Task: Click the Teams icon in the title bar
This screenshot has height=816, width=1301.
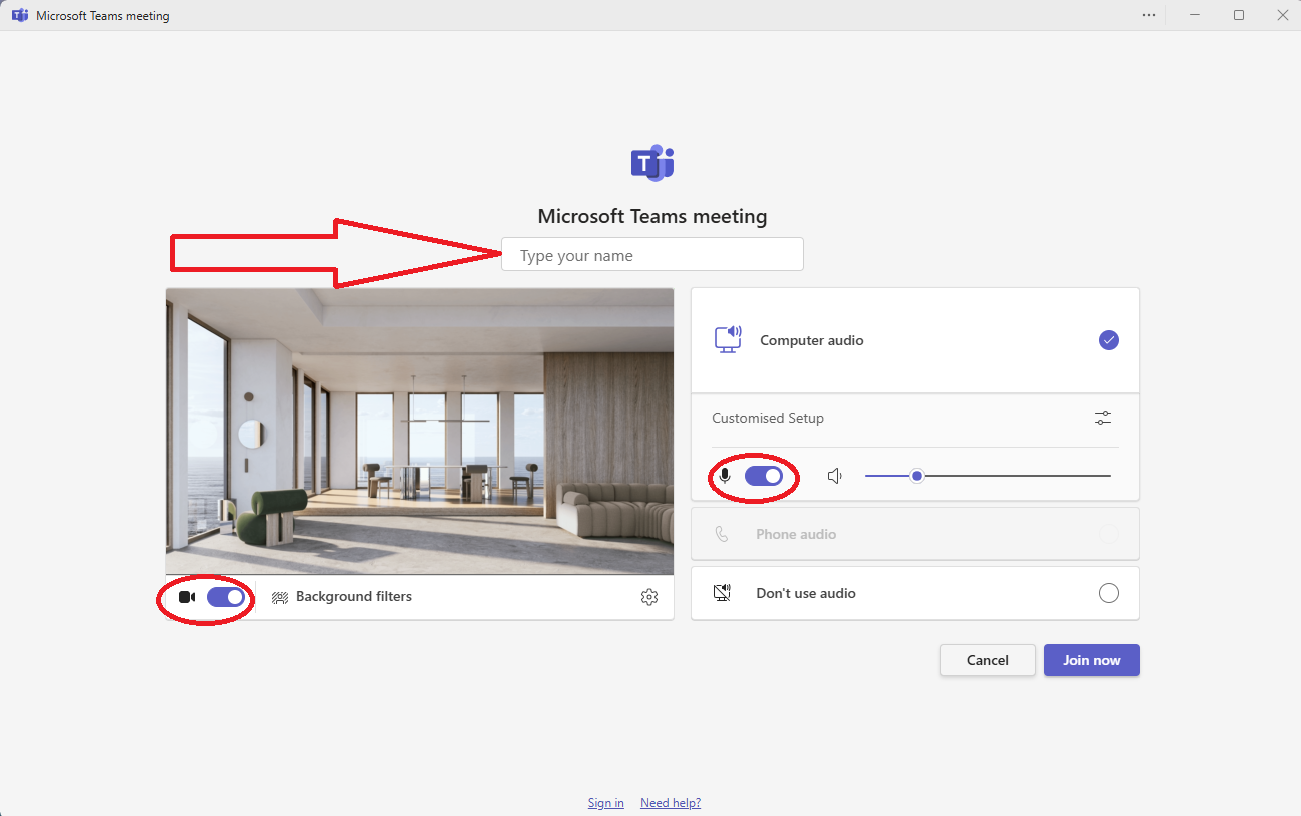Action: [x=19, y=15]
